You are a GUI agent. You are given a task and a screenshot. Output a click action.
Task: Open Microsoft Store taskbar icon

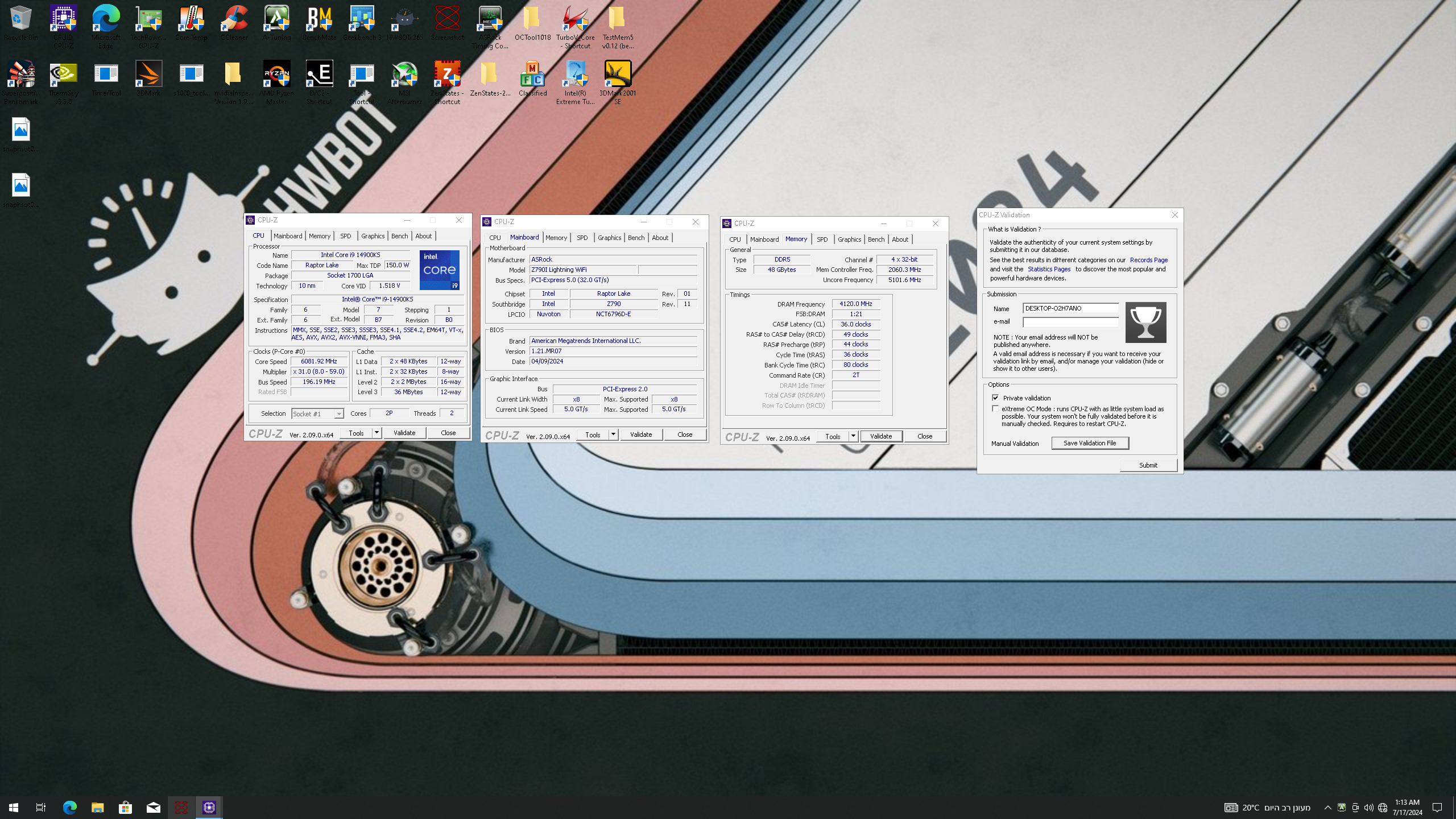[x=125, y=807]
